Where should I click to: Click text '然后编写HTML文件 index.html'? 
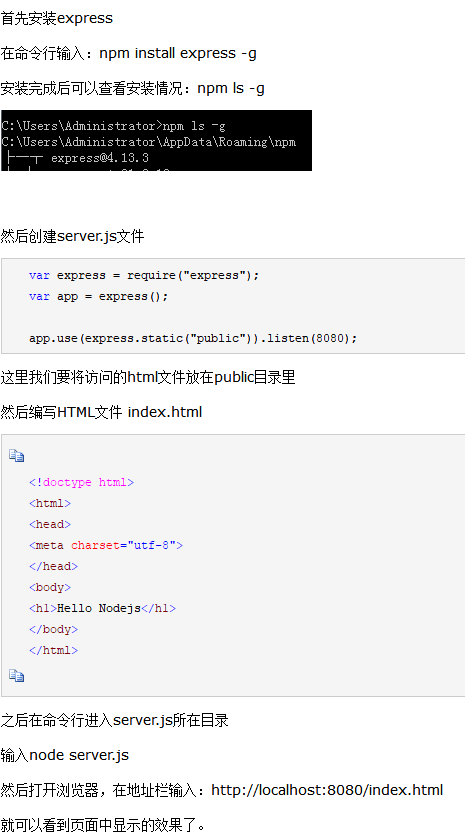tap(101, 412)
